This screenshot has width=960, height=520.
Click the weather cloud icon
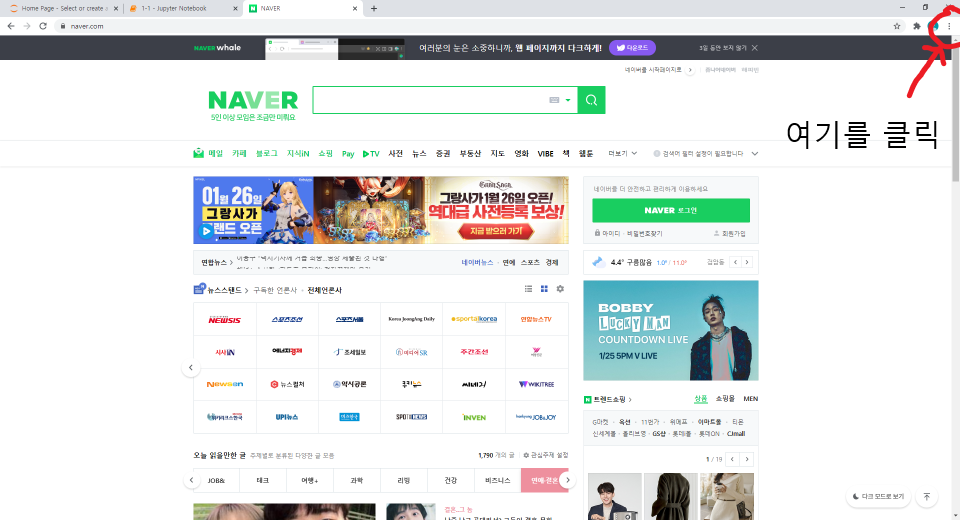coord(599,262)
